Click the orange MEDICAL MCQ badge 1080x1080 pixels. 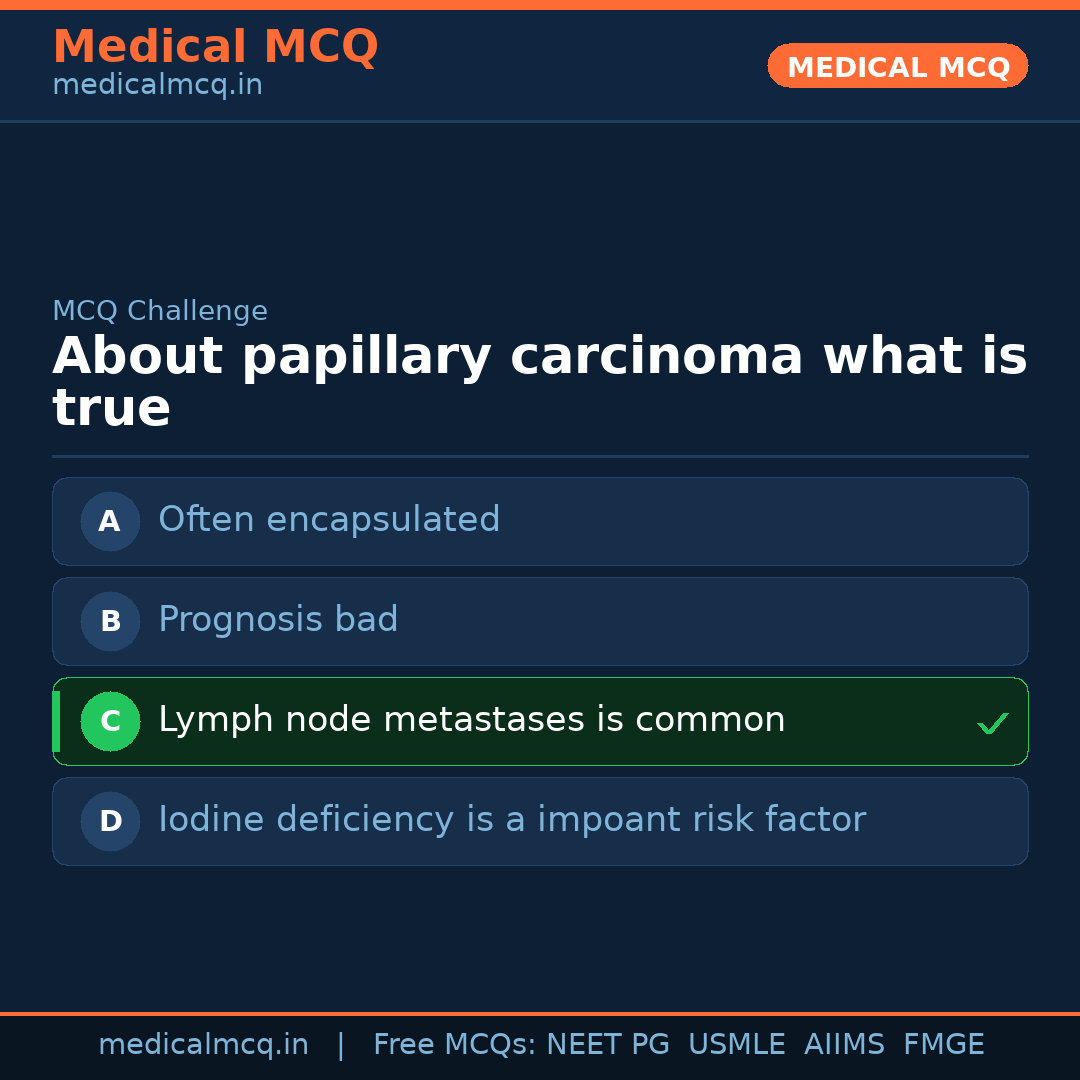[x=897, y=66]
